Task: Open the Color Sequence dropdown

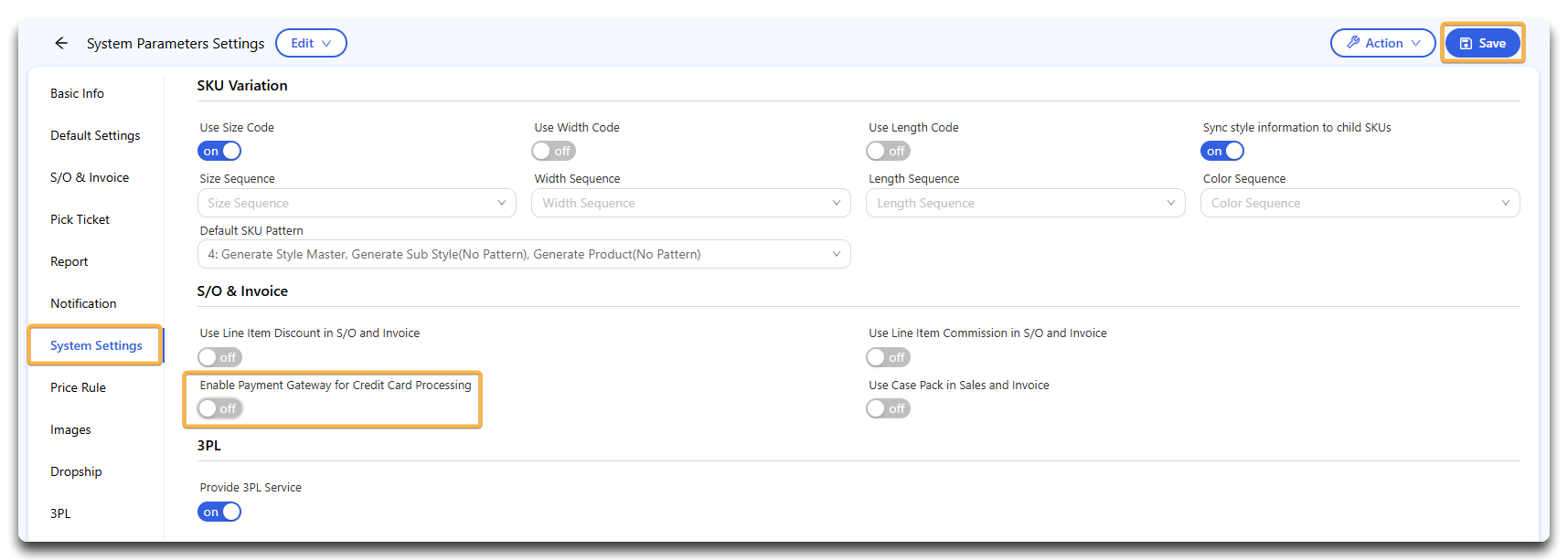Action: [x=1360, y=203]
